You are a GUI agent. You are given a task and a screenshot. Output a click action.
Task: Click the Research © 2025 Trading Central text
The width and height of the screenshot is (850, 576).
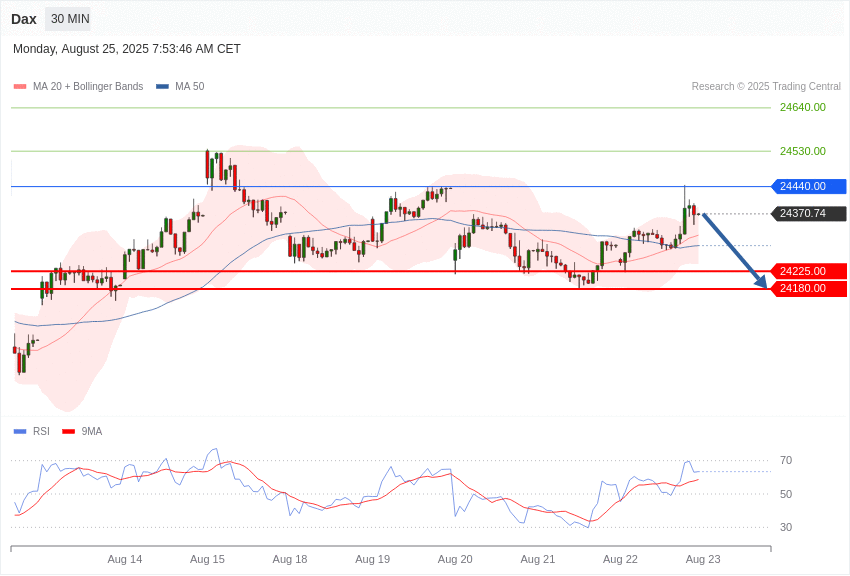(x=766, y=87)
